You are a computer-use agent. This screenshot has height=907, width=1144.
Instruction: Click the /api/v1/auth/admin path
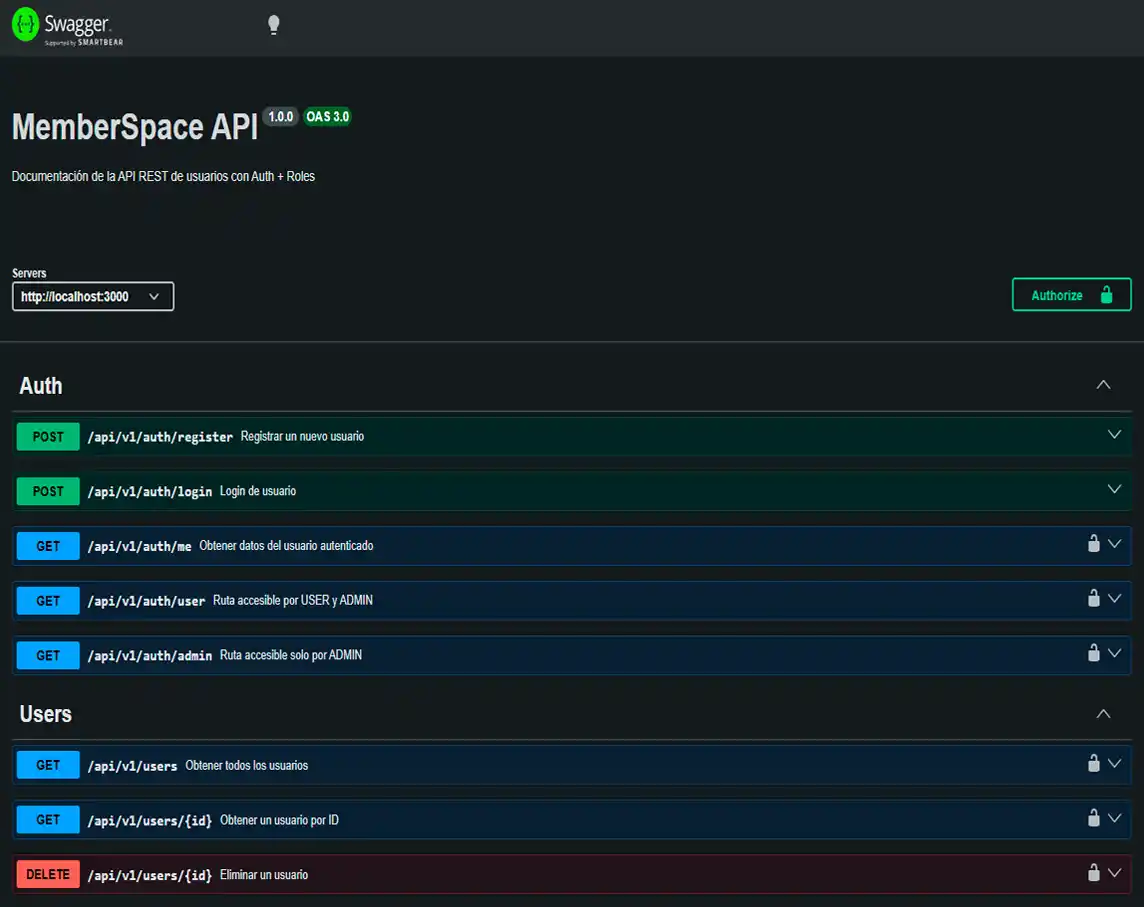coord(150,655)
